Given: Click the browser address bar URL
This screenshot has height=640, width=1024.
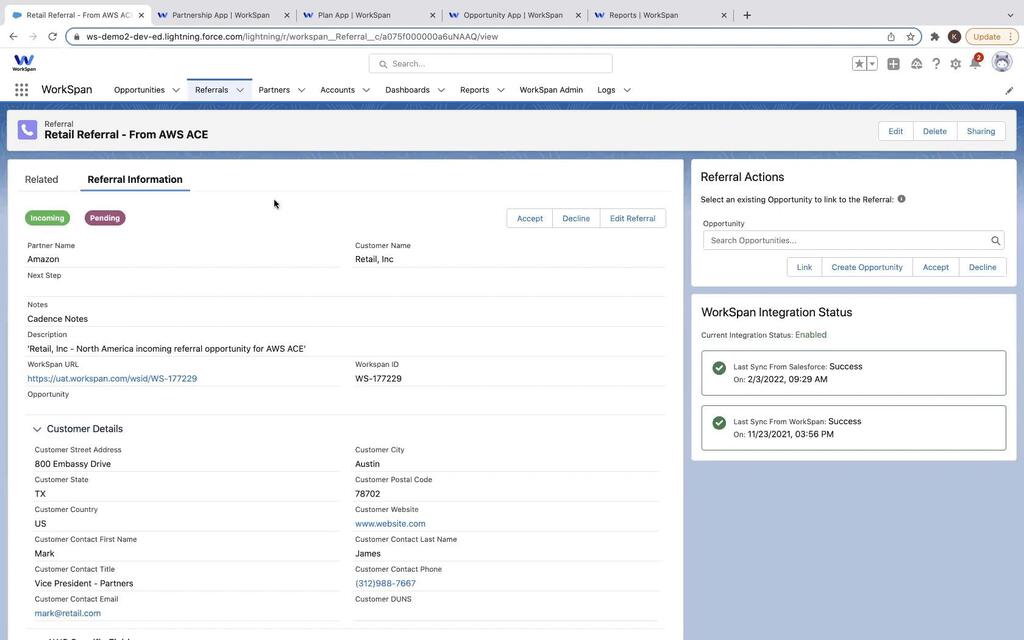Looking at the screenshot, I should pyautogui.click(x=292, y=37).
